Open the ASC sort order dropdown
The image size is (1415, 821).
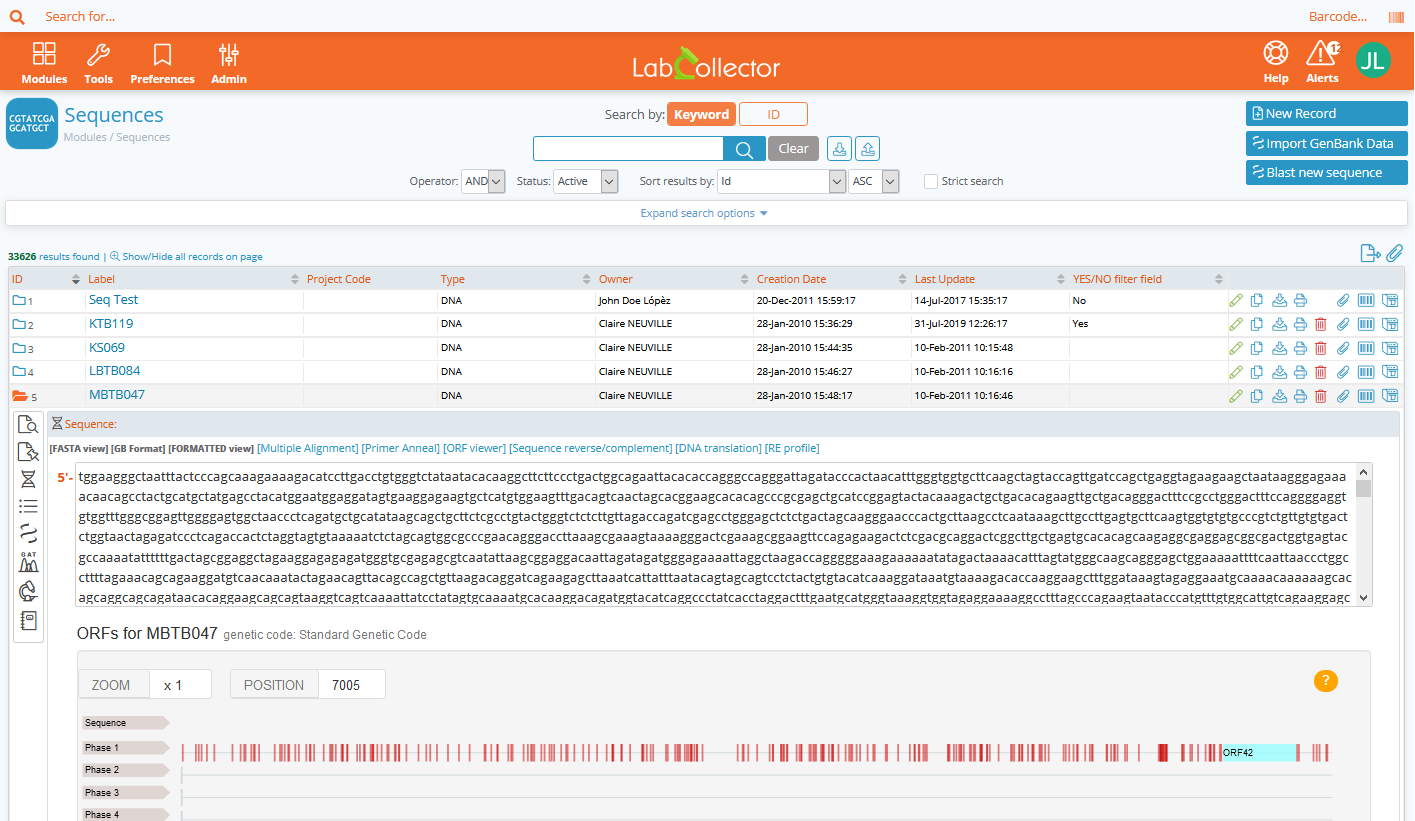click(874, 181)
